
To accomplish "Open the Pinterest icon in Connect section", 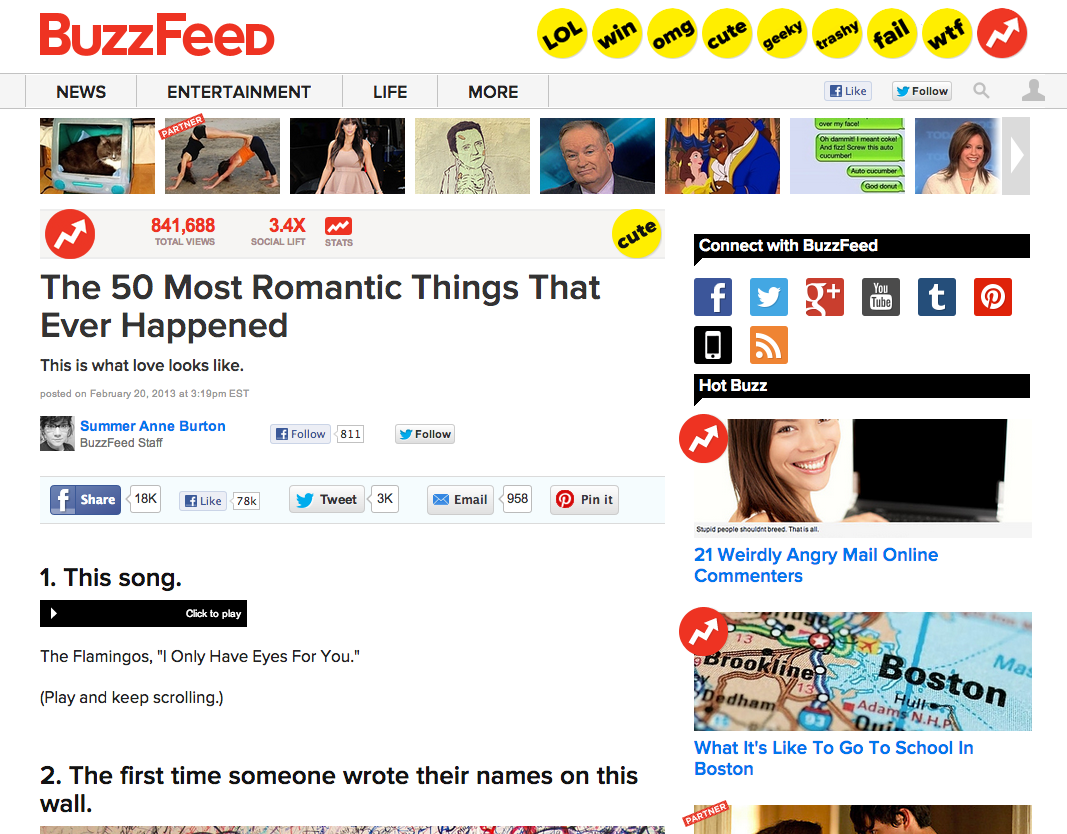I will click(992, 297).
